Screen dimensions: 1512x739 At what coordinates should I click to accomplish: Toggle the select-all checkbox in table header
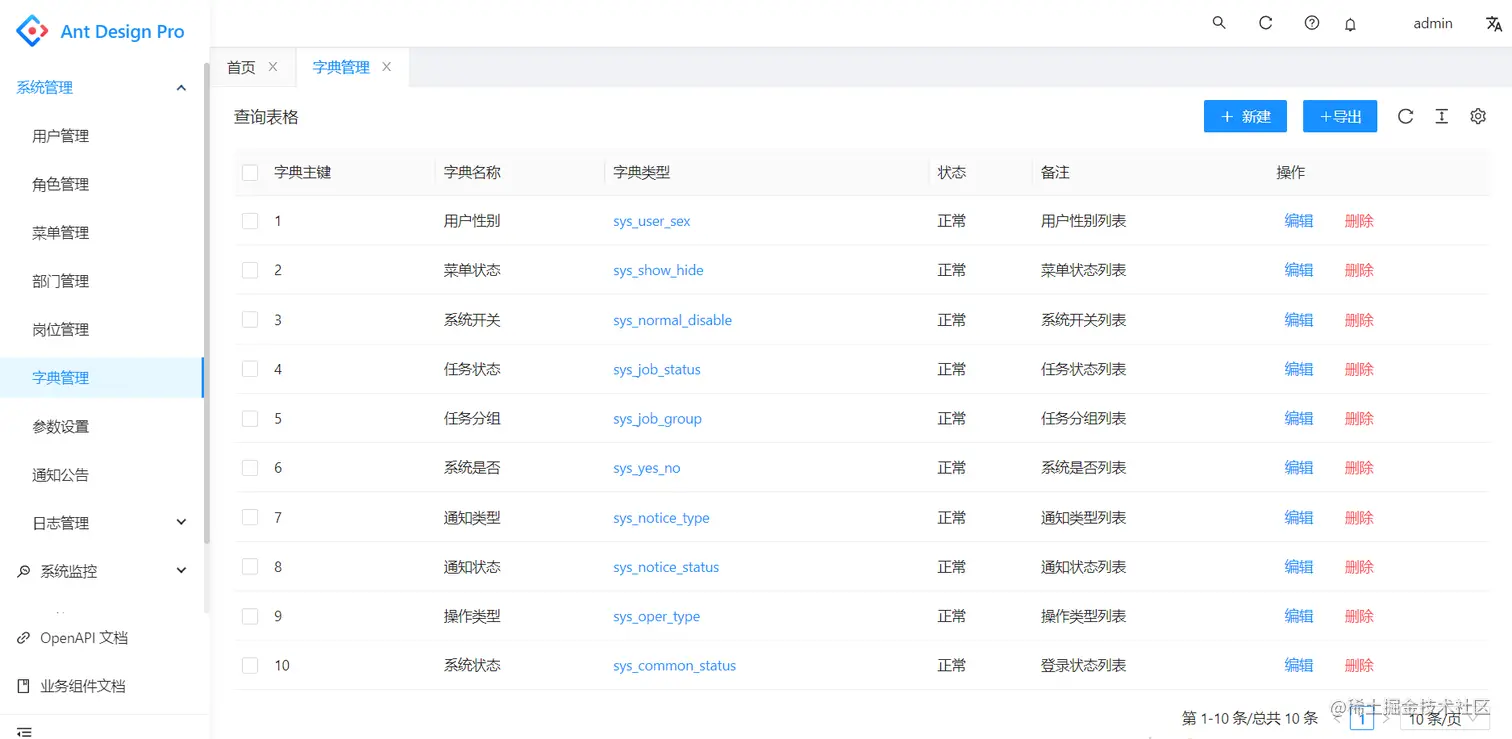[x=250, y=173]
